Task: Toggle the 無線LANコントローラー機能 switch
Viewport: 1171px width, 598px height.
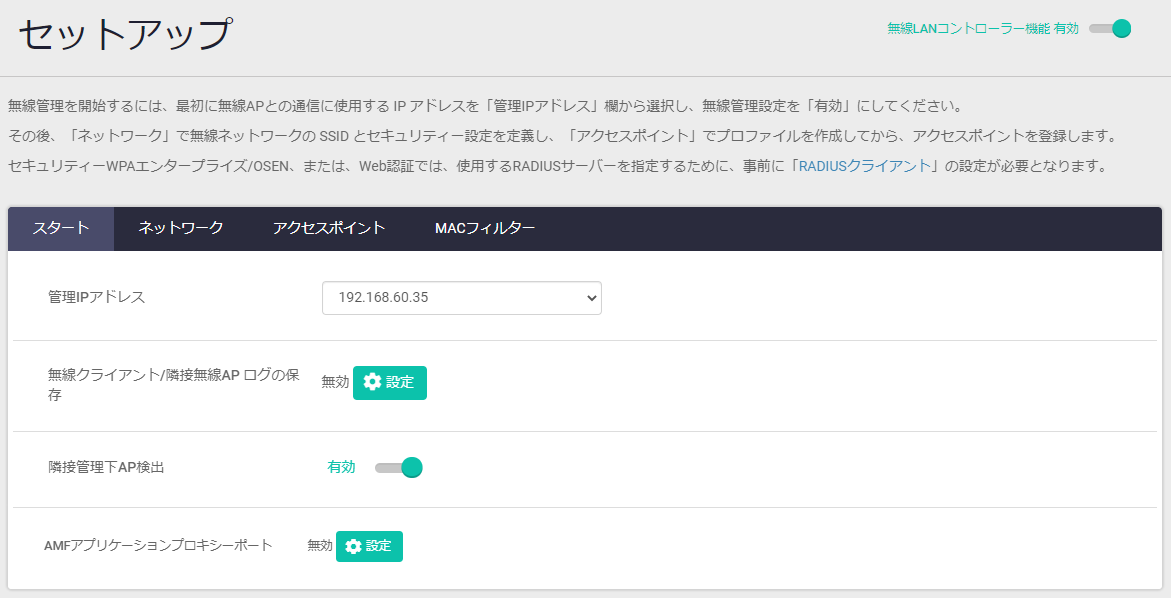Action: (x=1110, y=29)
